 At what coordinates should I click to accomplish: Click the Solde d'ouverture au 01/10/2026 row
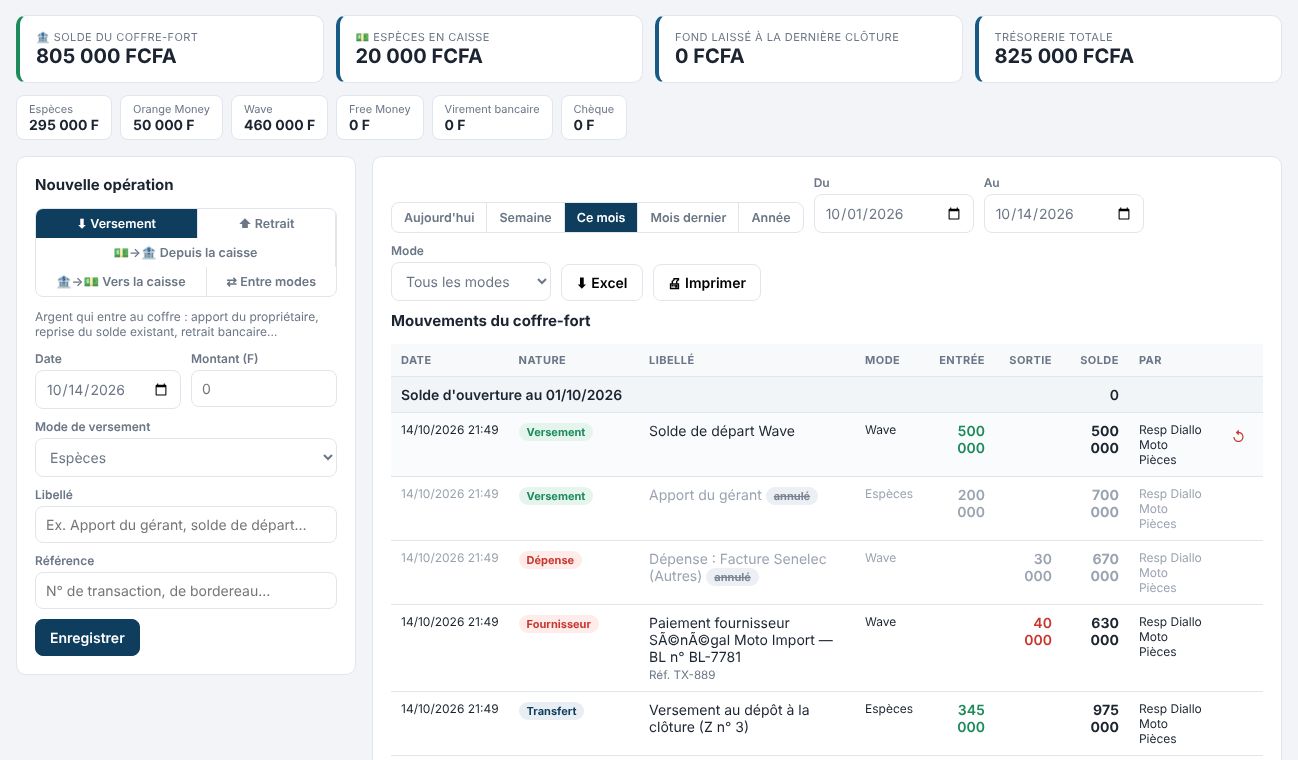point(826,395)
